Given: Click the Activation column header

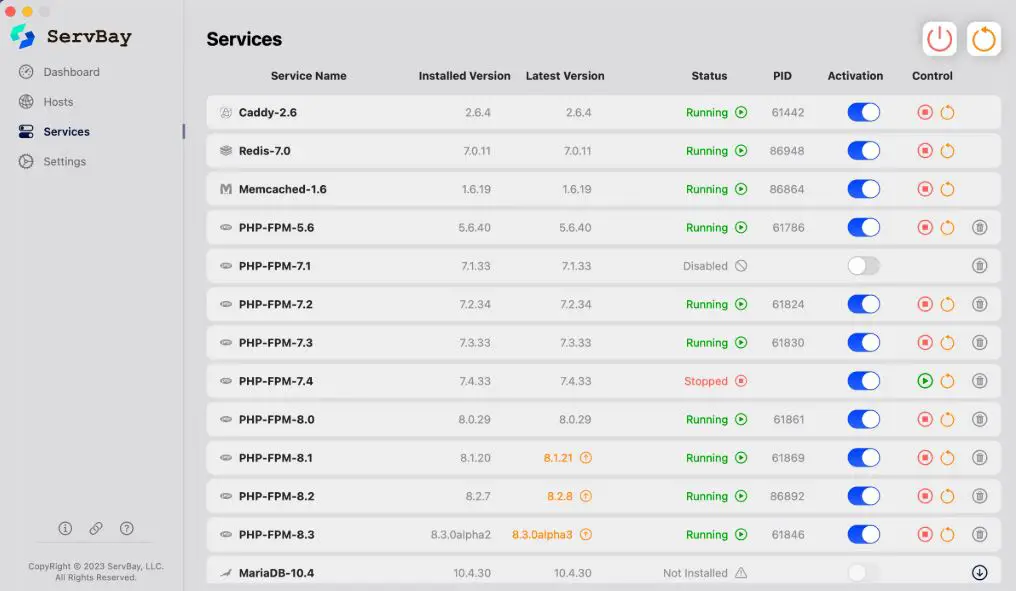Looking at the screenshot, I should tap(855, 76).
